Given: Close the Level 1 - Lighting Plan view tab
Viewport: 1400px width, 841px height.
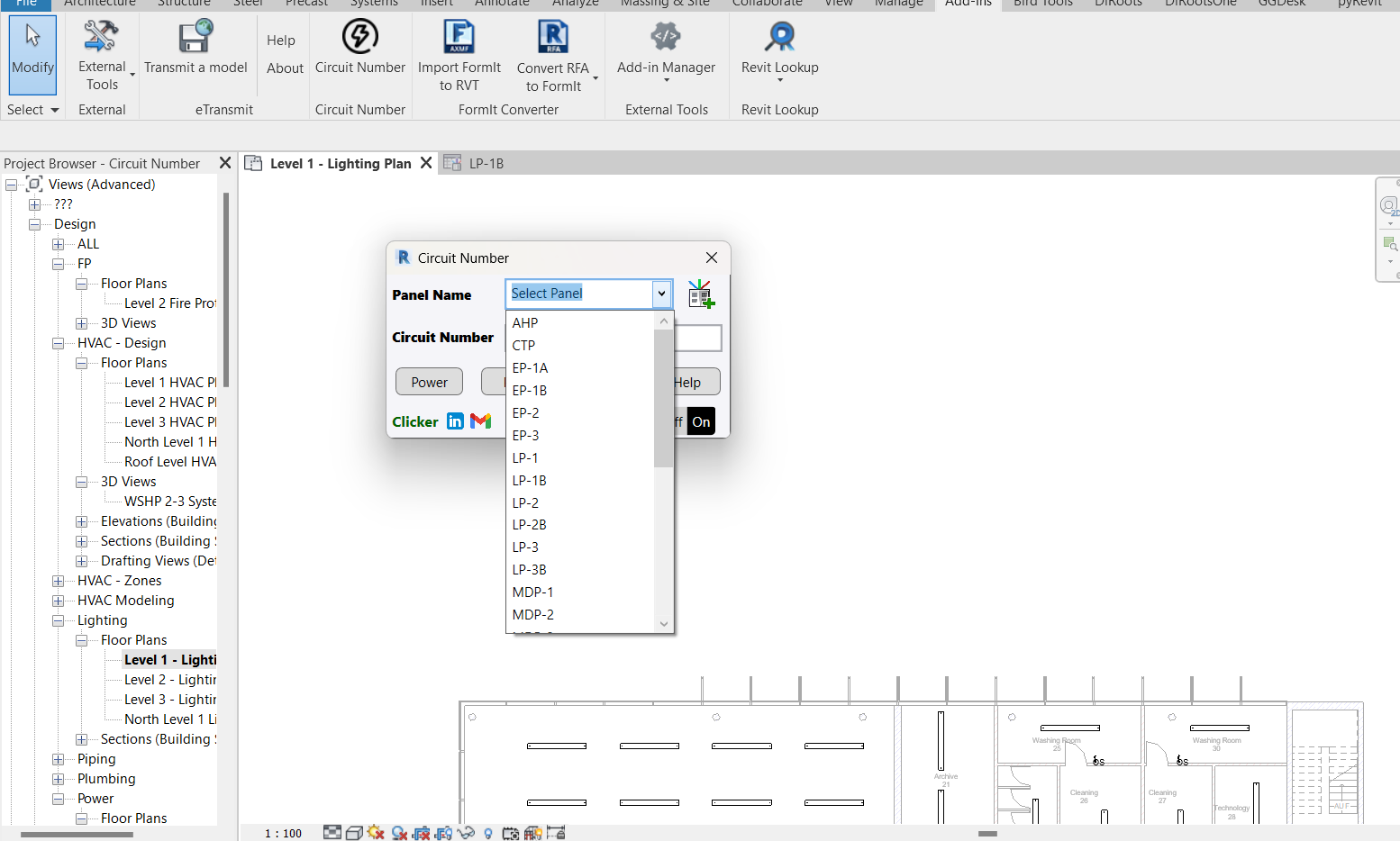Looking at the screenshot, I should pos(426,163).
